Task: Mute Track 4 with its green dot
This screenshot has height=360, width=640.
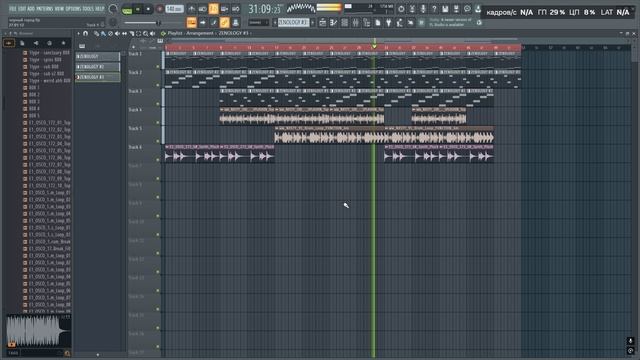Action: (x=158, y=122)
